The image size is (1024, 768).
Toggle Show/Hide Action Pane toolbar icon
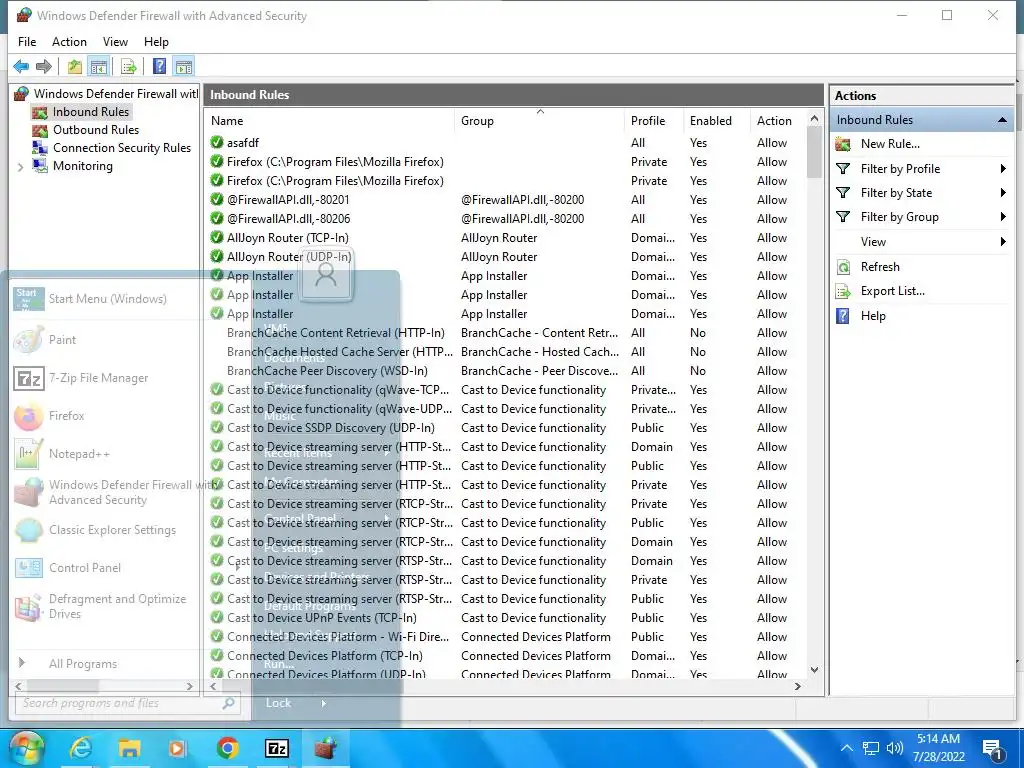pos(184,66)
